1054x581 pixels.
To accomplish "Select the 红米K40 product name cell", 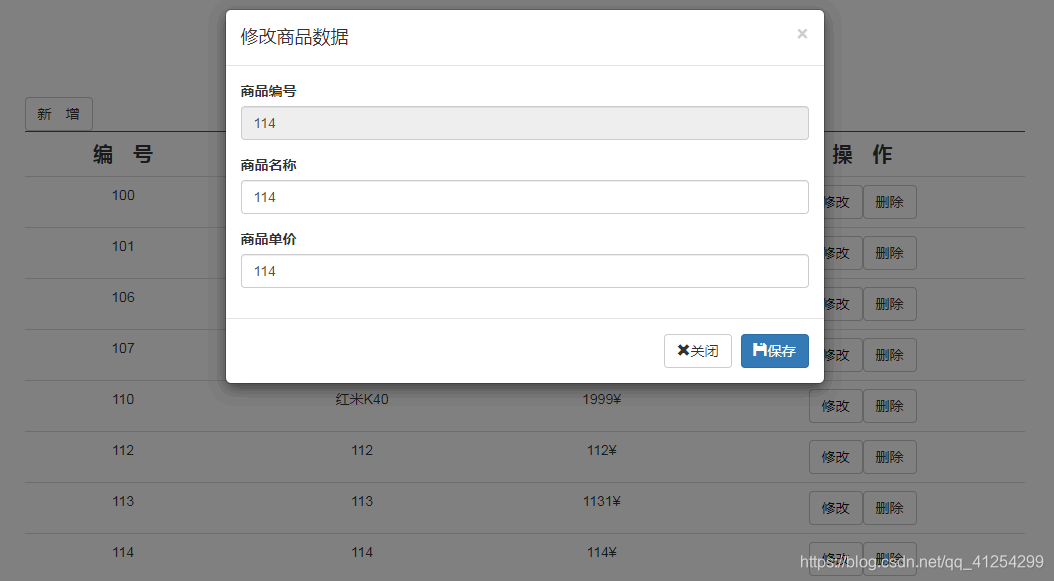I will (362, 399).
